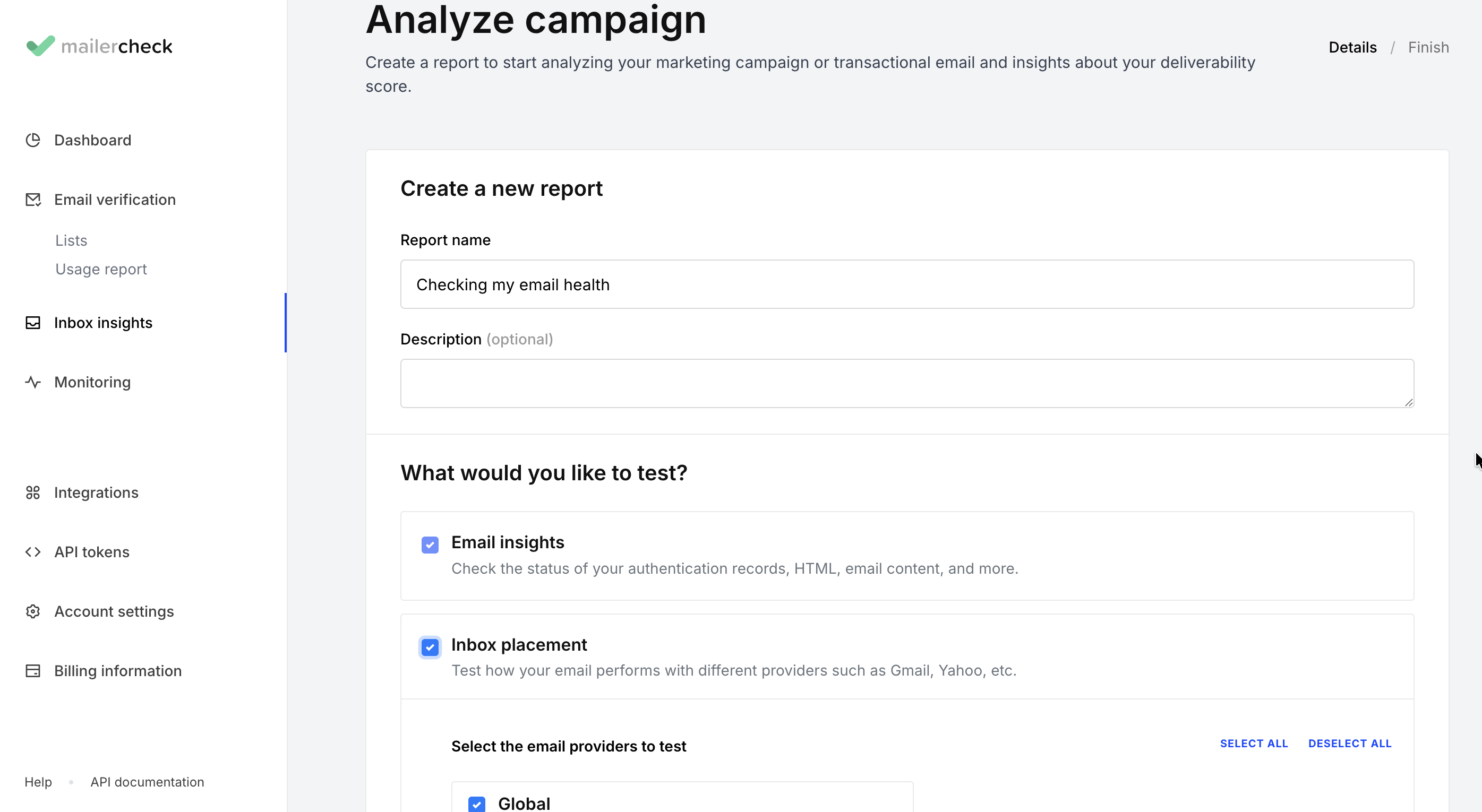Viewport: 1482px width, 812px height.
Task: Open the Lists submenu item
Action: pos(71,240)
